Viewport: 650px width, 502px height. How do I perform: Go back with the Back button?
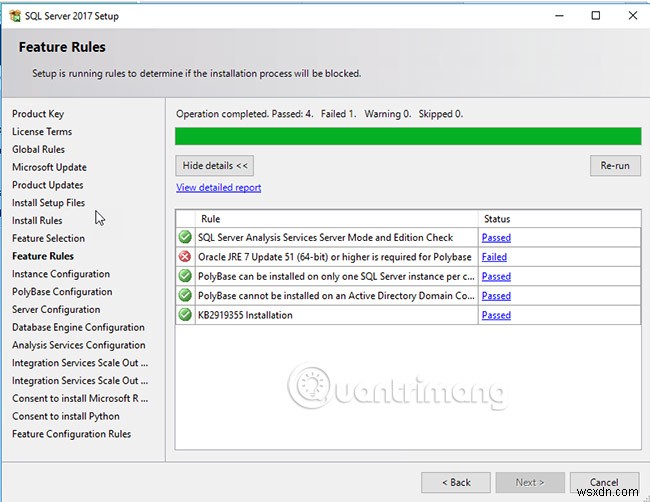(456, 483)
